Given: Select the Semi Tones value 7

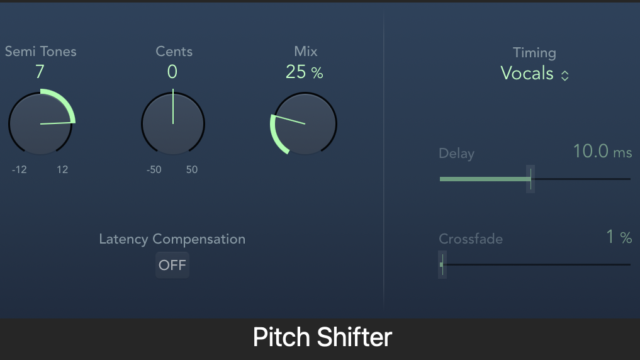Looking at the screenshot, I should (x=40, y=72).
